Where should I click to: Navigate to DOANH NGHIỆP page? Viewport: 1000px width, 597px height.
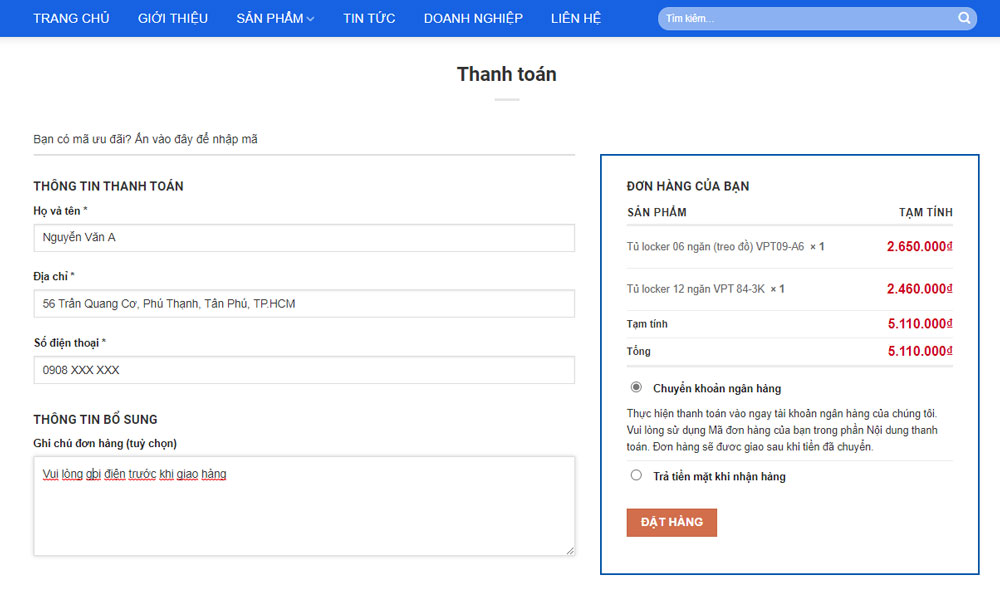coord(473,18)
